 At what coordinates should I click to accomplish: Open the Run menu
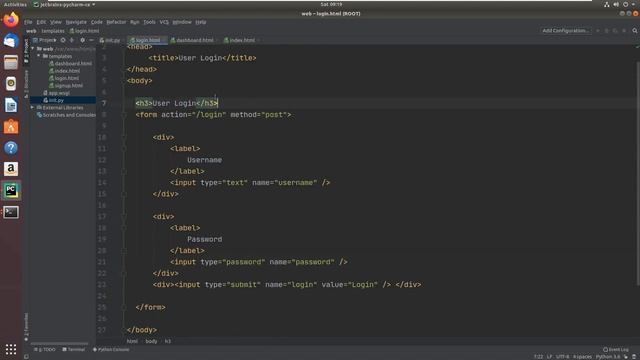(x=135, y=22)
